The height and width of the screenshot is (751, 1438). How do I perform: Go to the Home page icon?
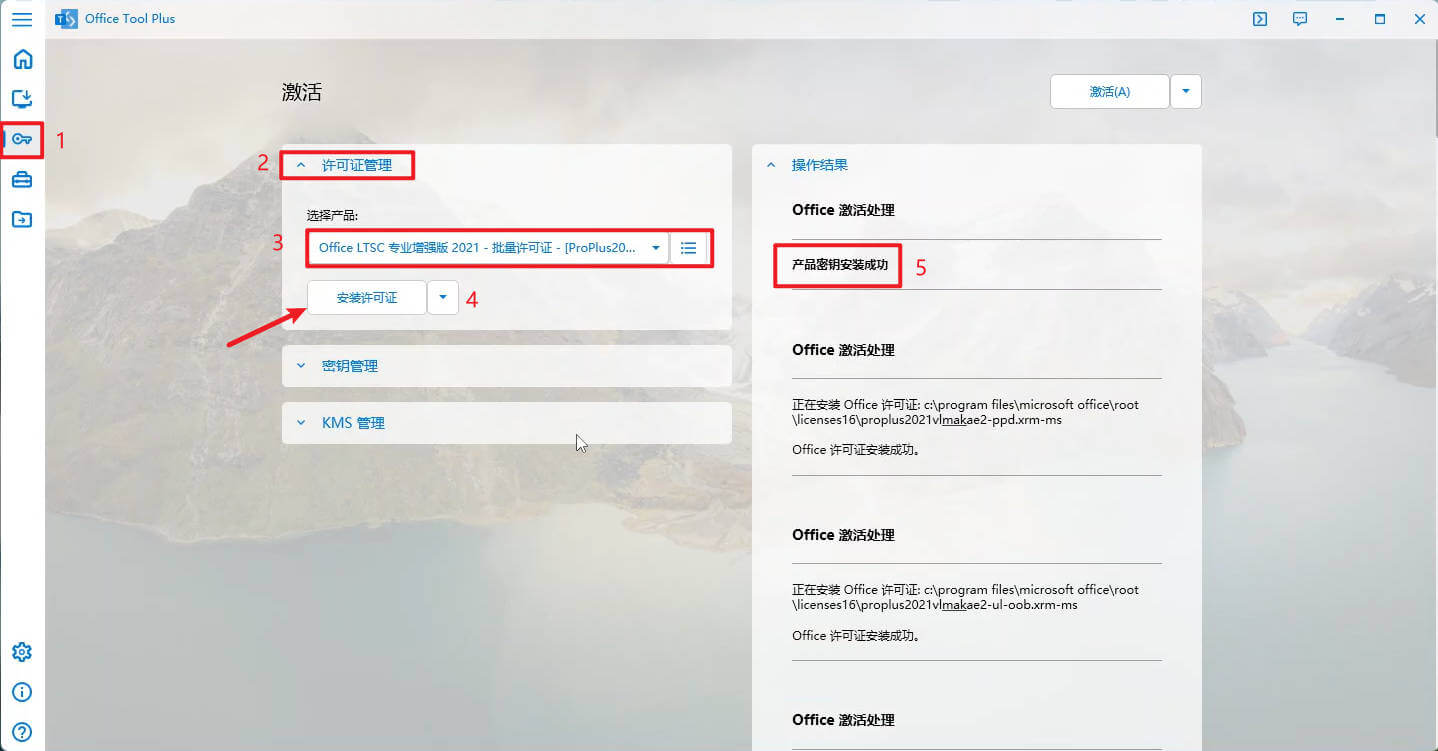click(x=22, y=59)
